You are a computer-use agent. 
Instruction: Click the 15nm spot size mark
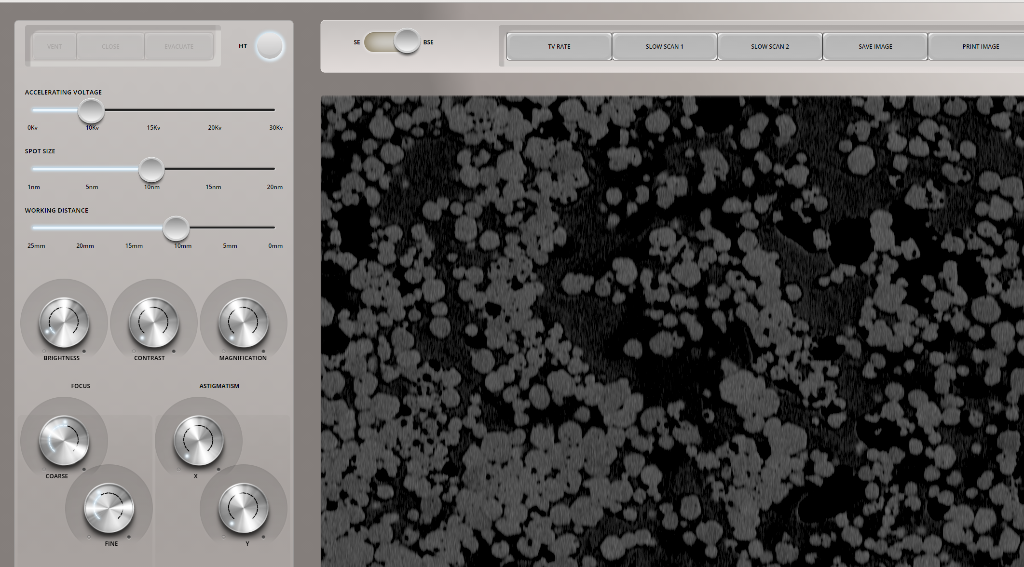(x=213, y=187)
